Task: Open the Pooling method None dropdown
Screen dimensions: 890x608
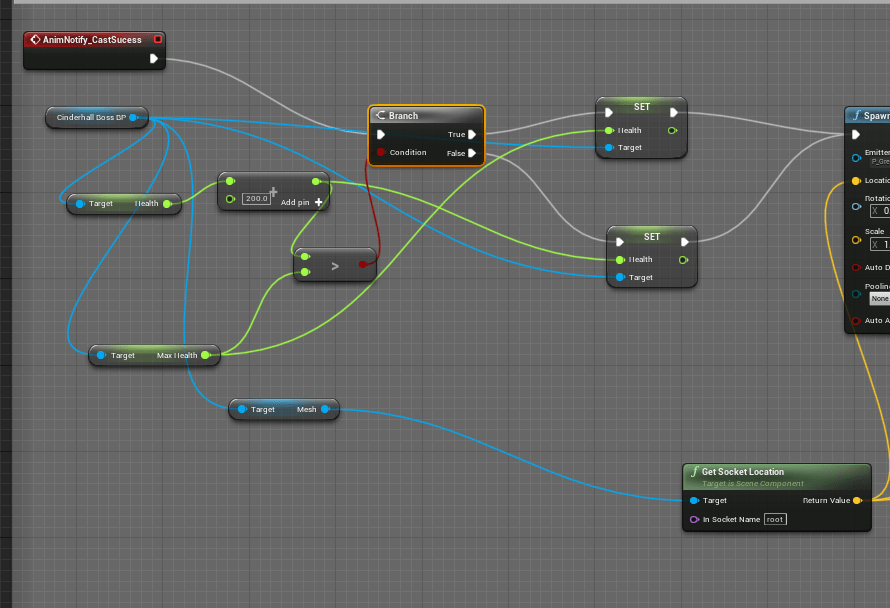Action: coord(878,298)
